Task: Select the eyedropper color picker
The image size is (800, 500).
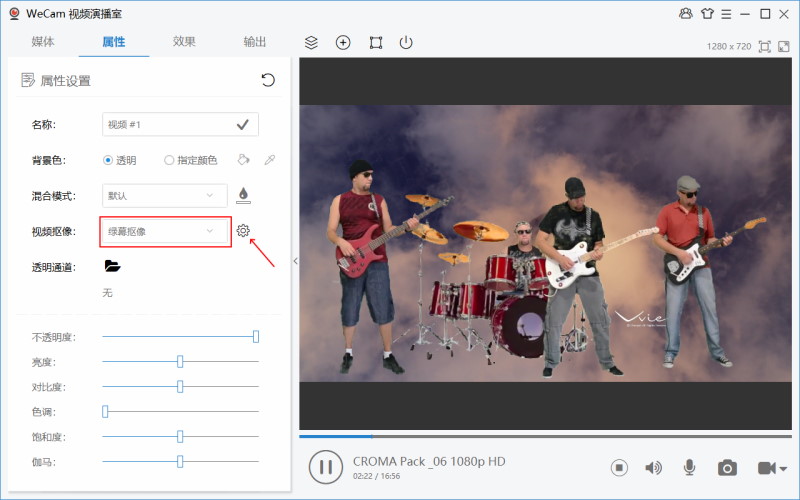Action: click(269, 160)
